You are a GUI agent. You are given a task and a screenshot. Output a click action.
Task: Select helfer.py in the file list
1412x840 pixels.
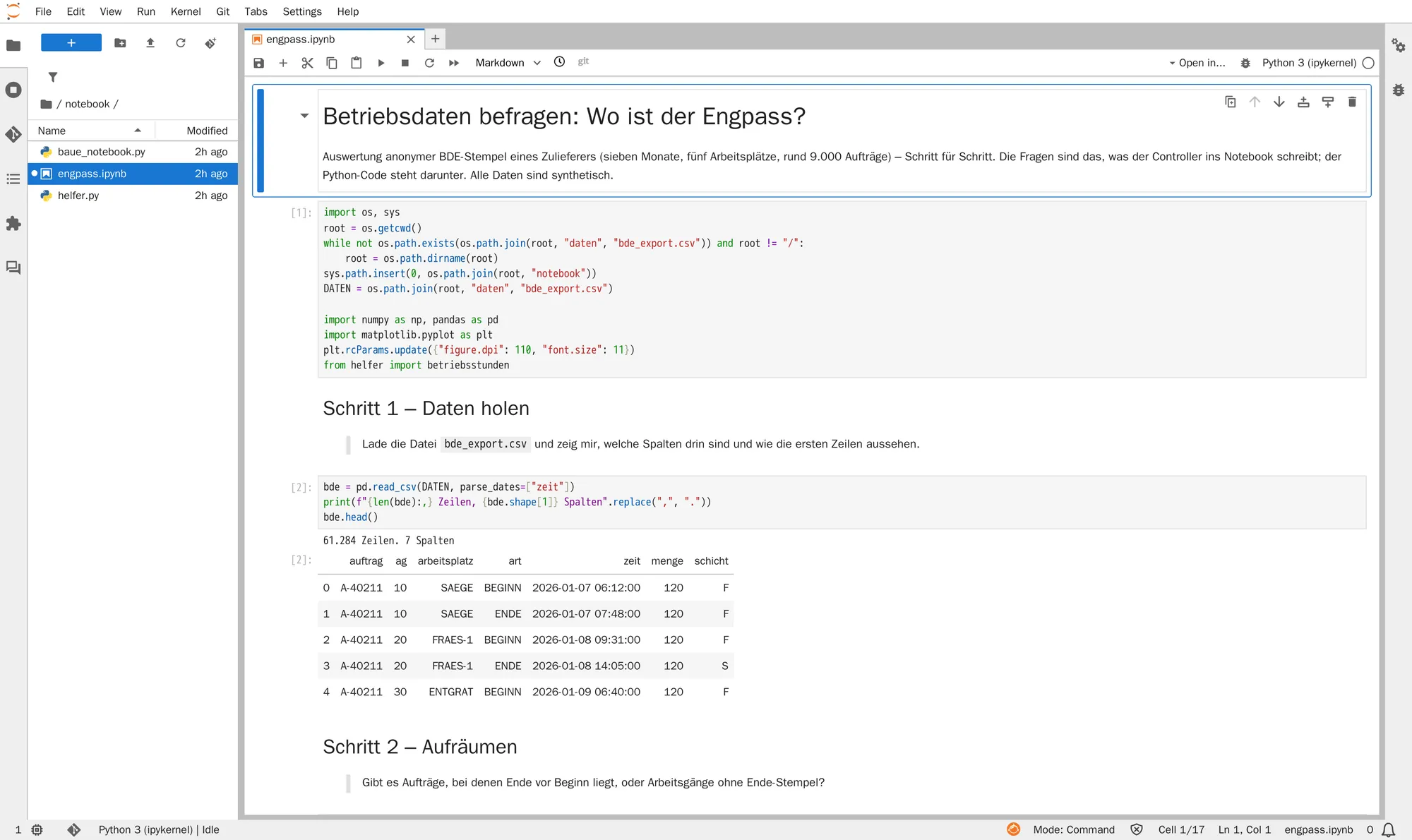click(x=133, y=196)
